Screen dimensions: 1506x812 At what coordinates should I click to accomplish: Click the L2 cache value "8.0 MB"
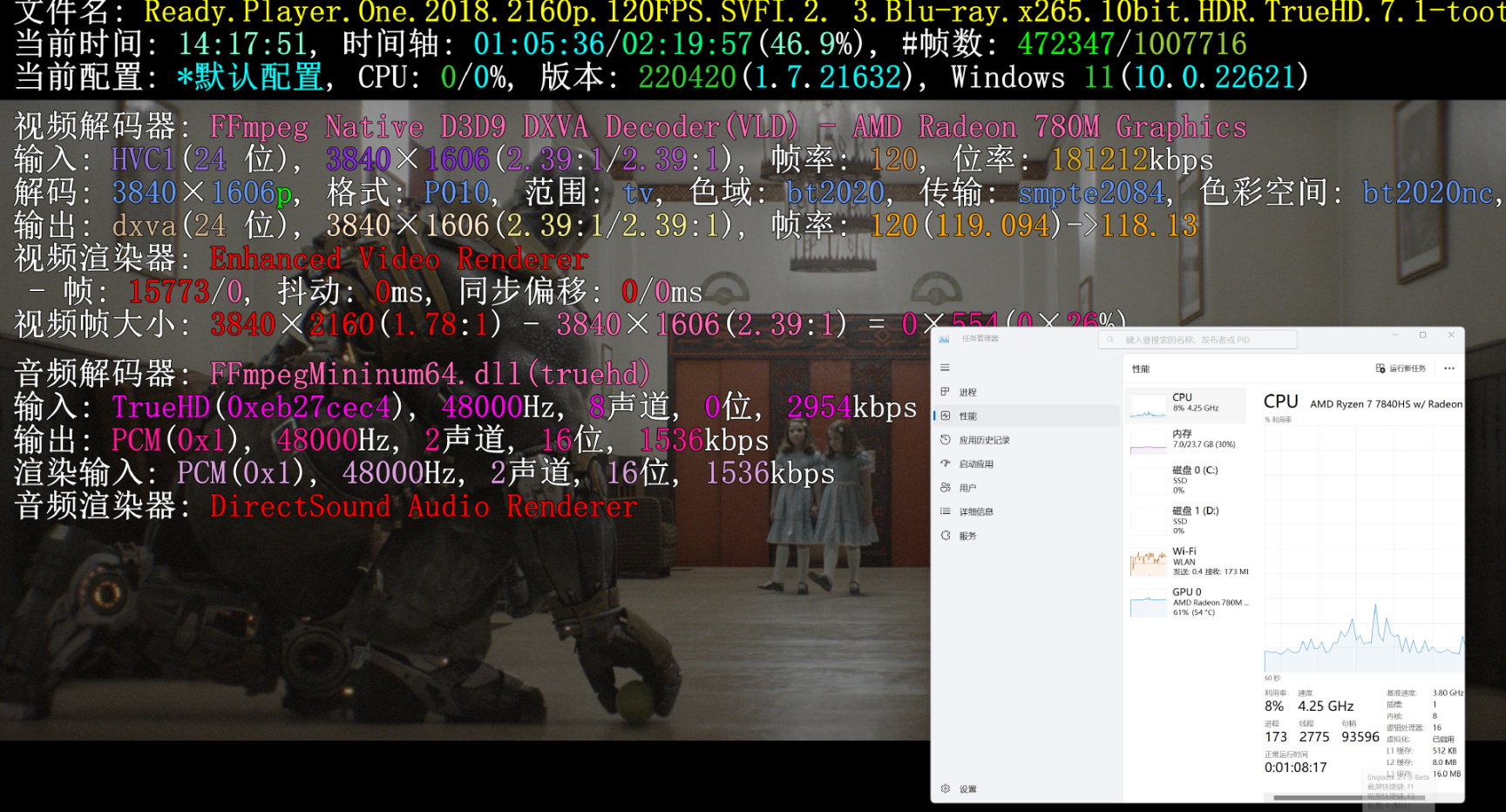[x=1444, y=762]
